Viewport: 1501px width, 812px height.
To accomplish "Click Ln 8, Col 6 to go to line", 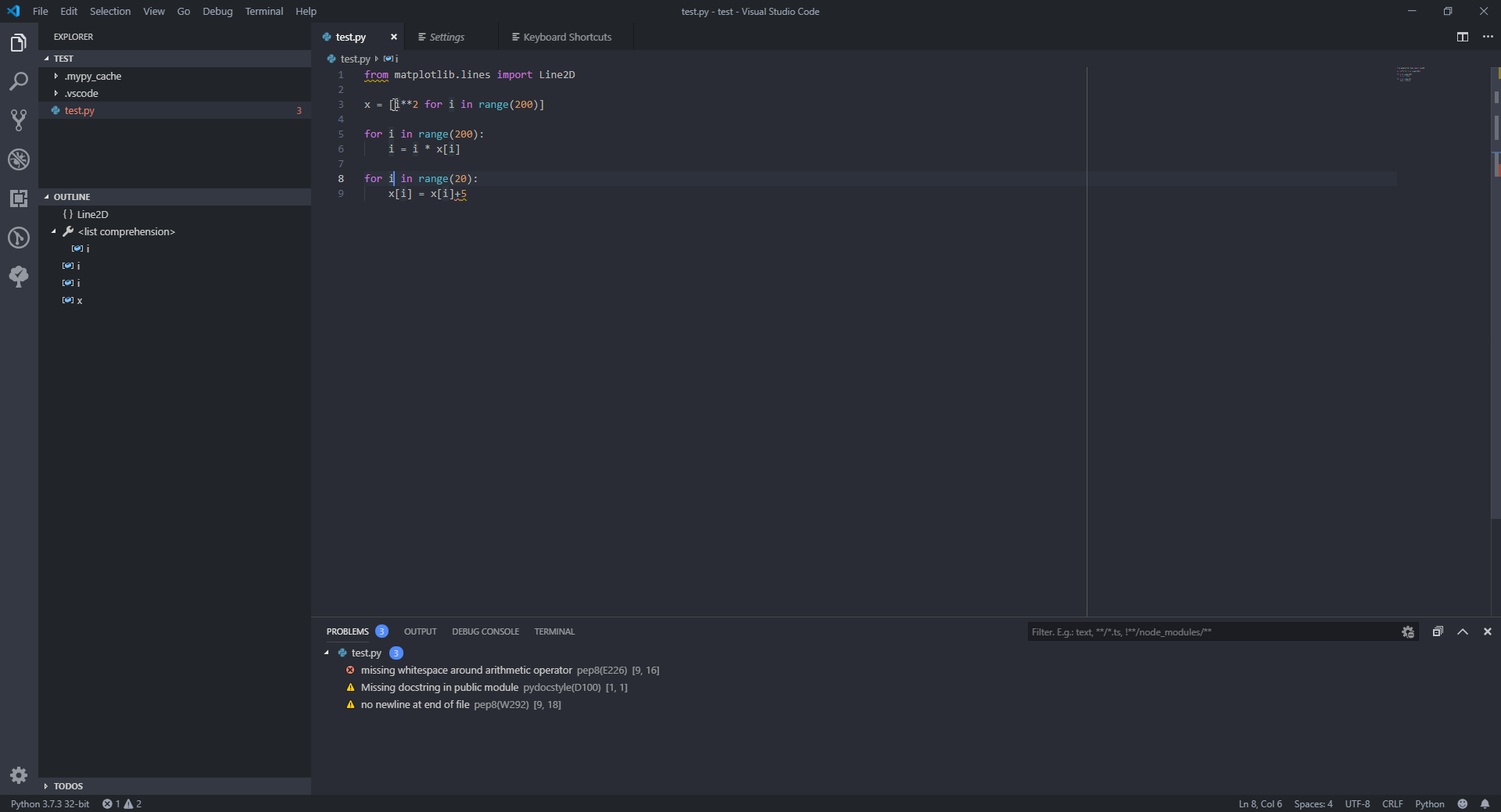I will coord(1259,803).
